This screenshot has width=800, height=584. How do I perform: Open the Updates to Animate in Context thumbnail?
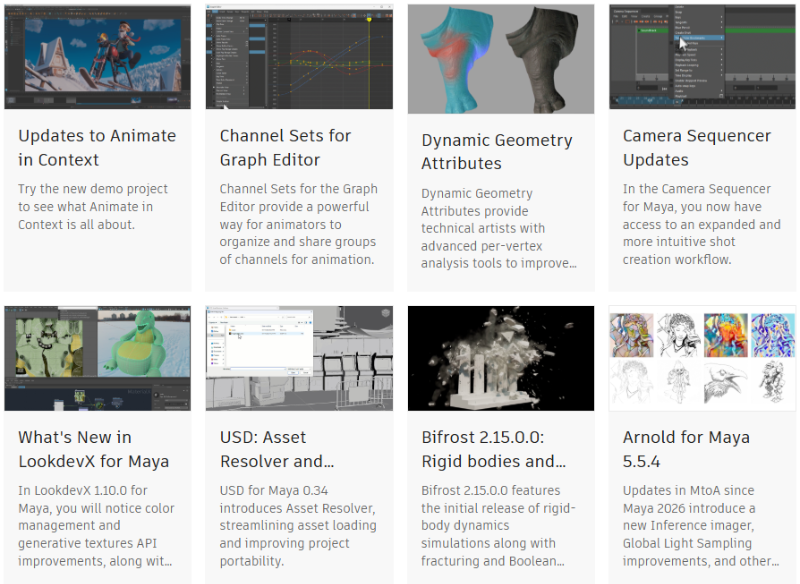point(97,57)
